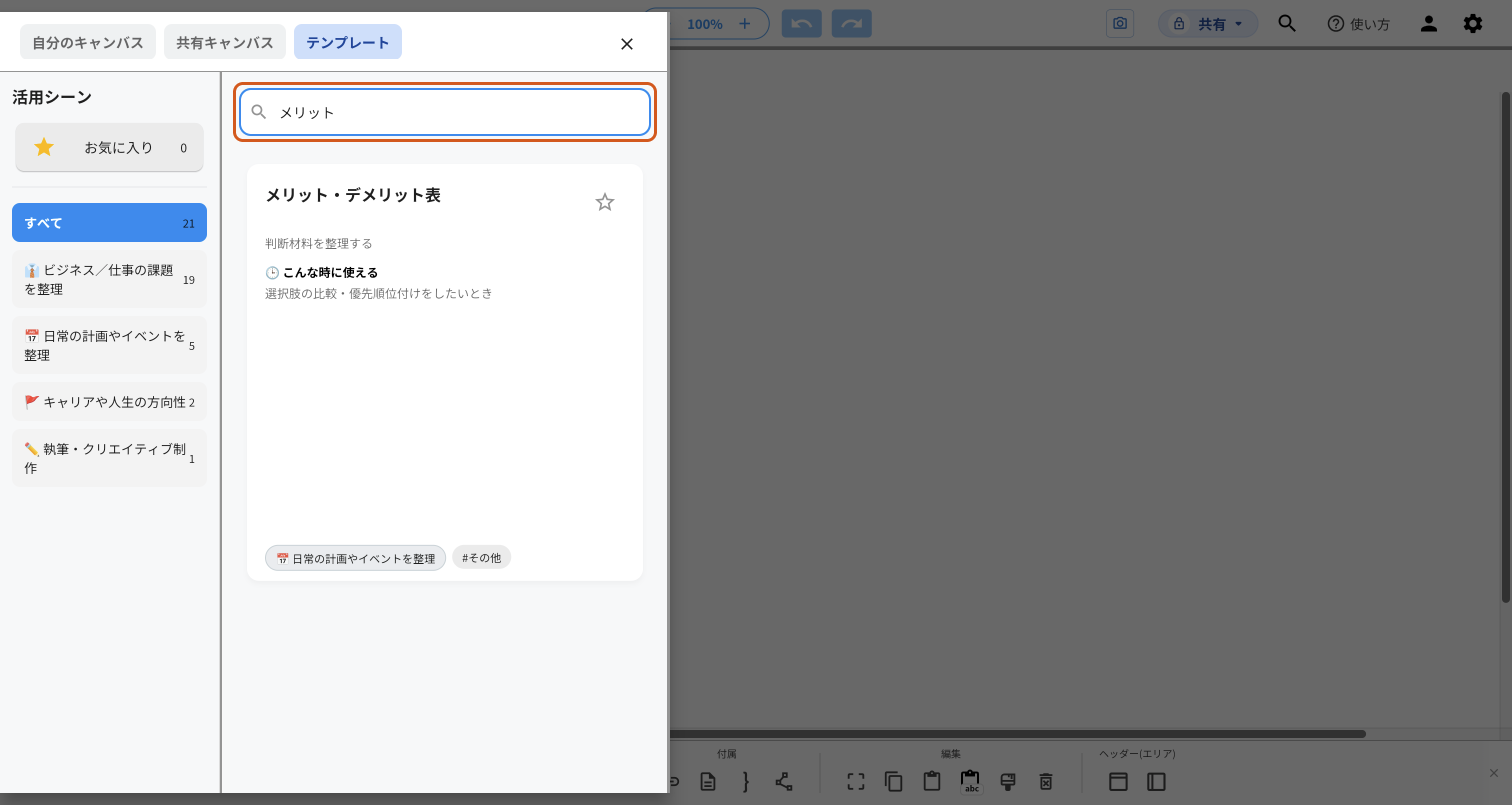Open the メリット・デメリット表 template title
The width and height of the screenshot is (1512, 805).
[x=353, y=195]
